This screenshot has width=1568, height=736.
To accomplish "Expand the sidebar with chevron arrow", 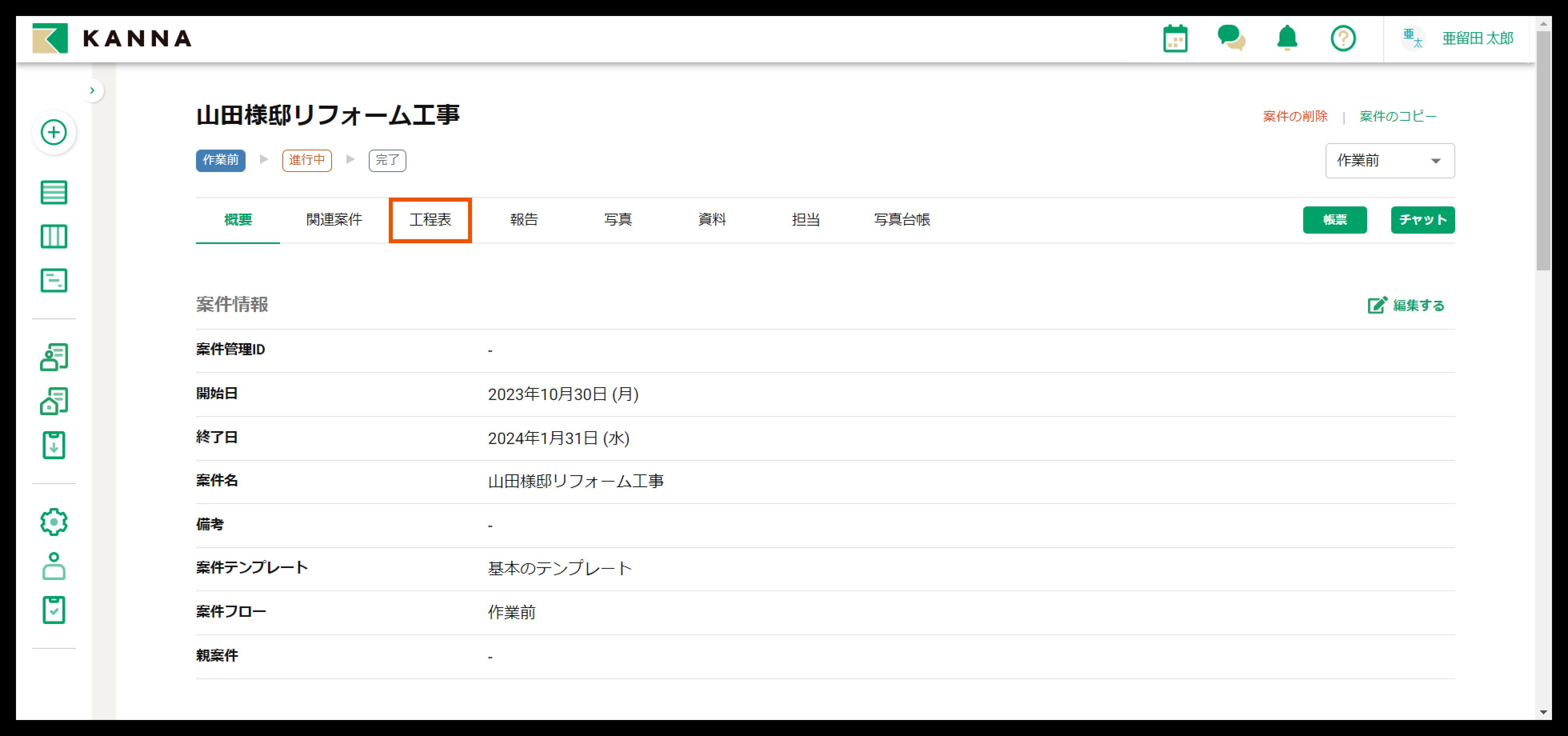I will tap(92, 91).
